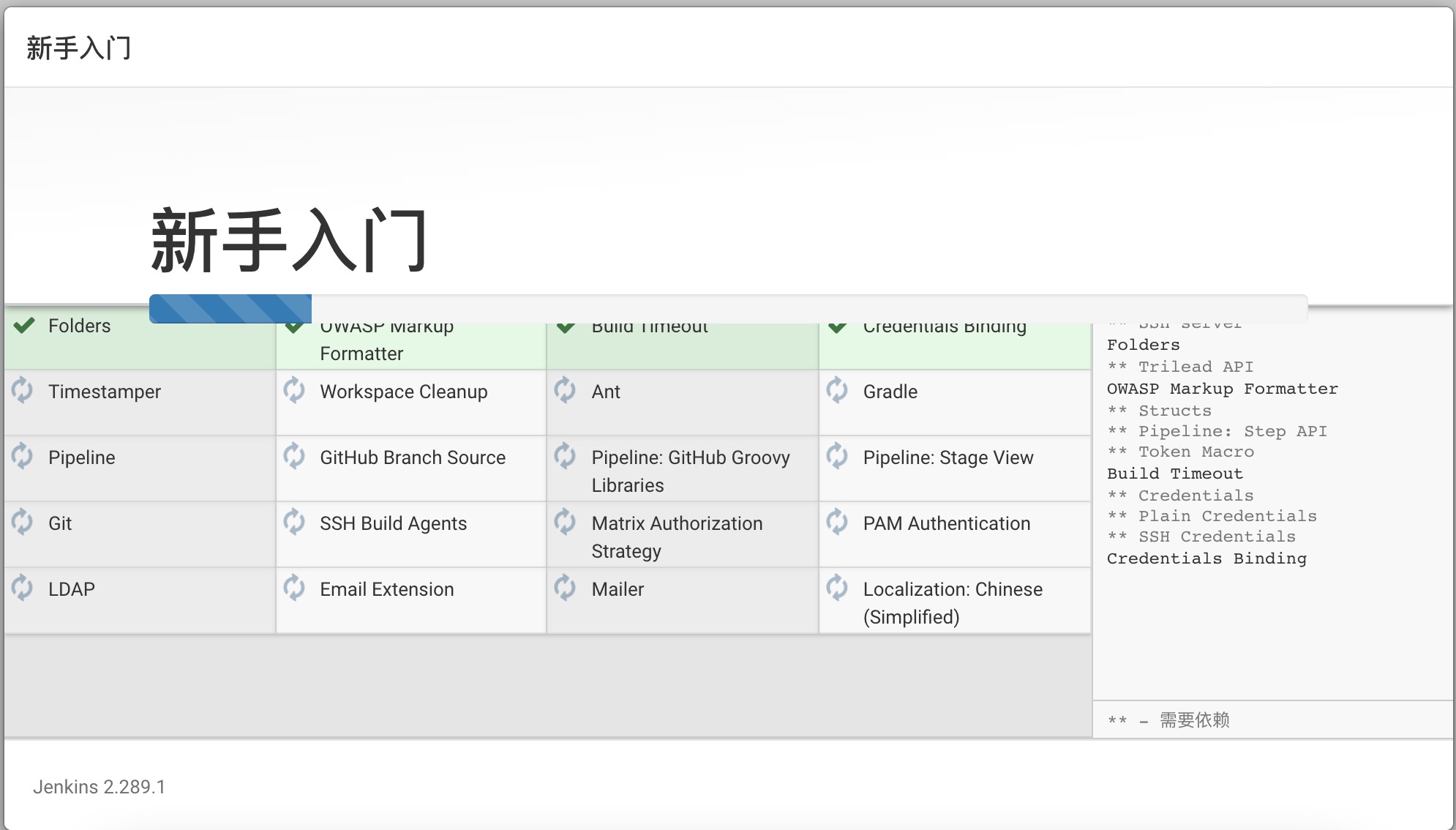
Task: Click spinner icon beside Localization: Chinese (Simplified)
Action: tap(837, 588)
